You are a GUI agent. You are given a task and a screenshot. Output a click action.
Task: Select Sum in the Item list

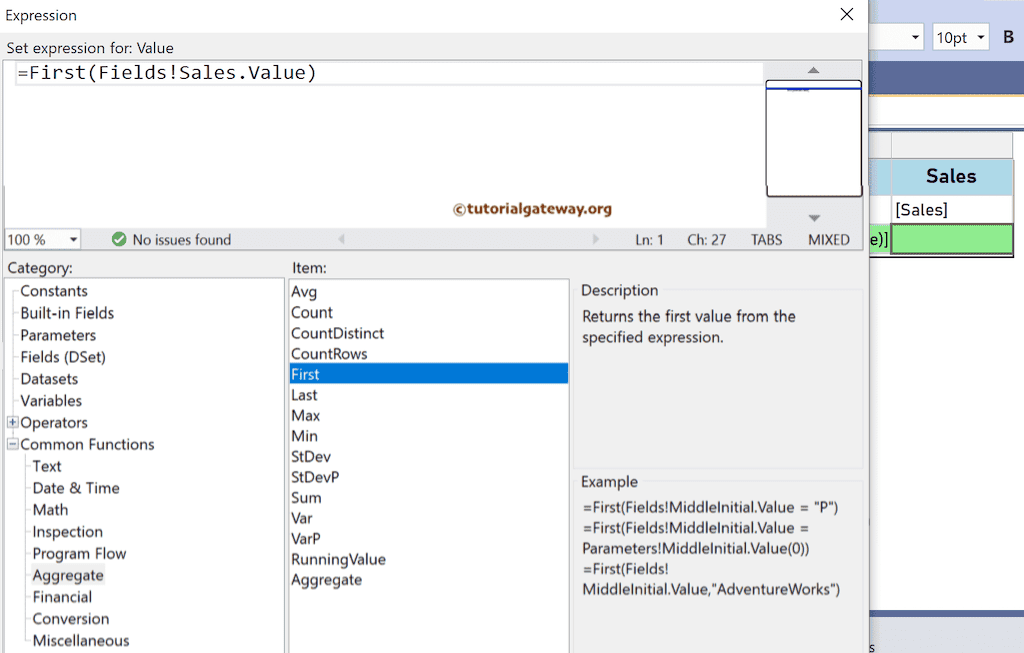coord(306,497)
